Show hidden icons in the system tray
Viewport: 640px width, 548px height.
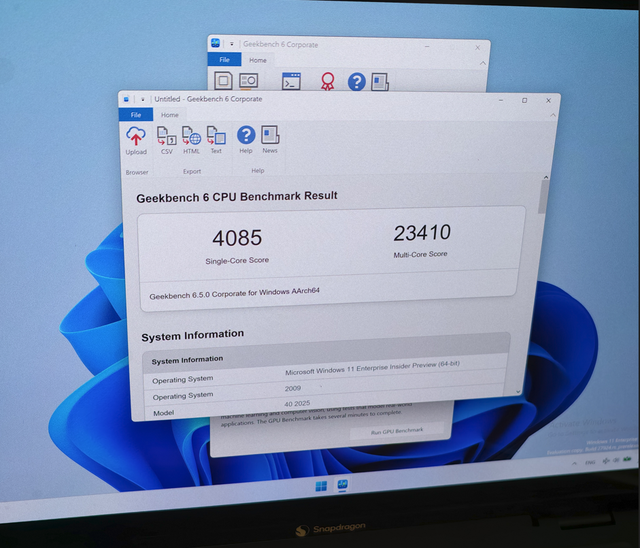tap(574, 463)
